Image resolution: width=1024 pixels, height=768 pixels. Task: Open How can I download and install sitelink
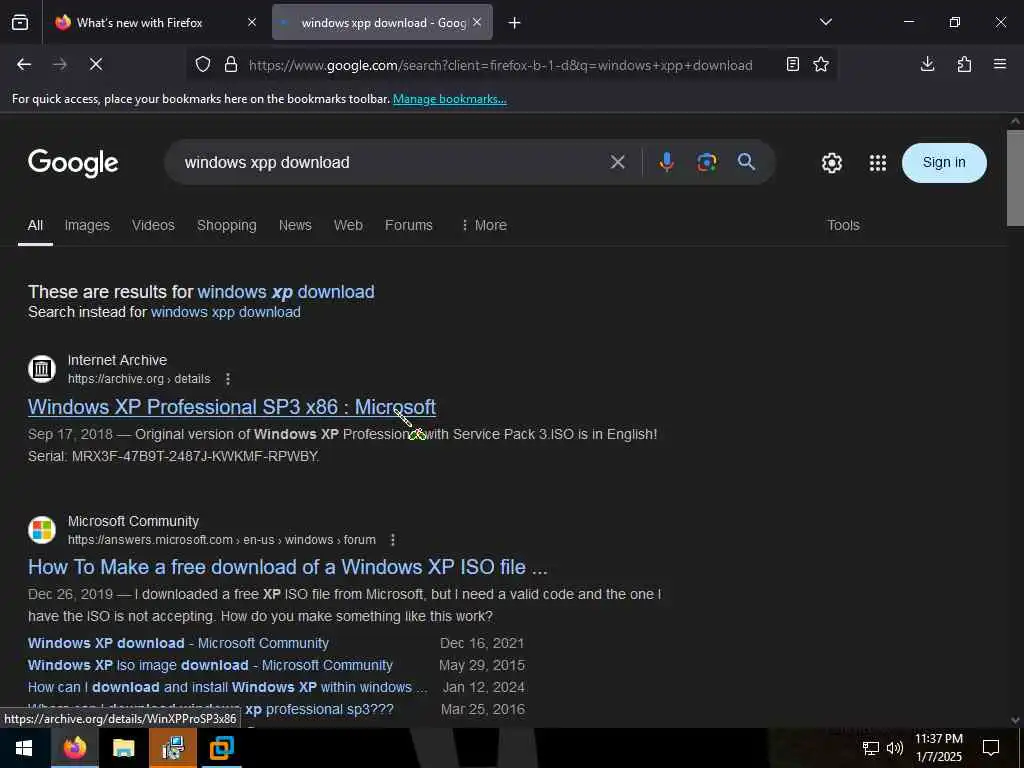[227, 688]
